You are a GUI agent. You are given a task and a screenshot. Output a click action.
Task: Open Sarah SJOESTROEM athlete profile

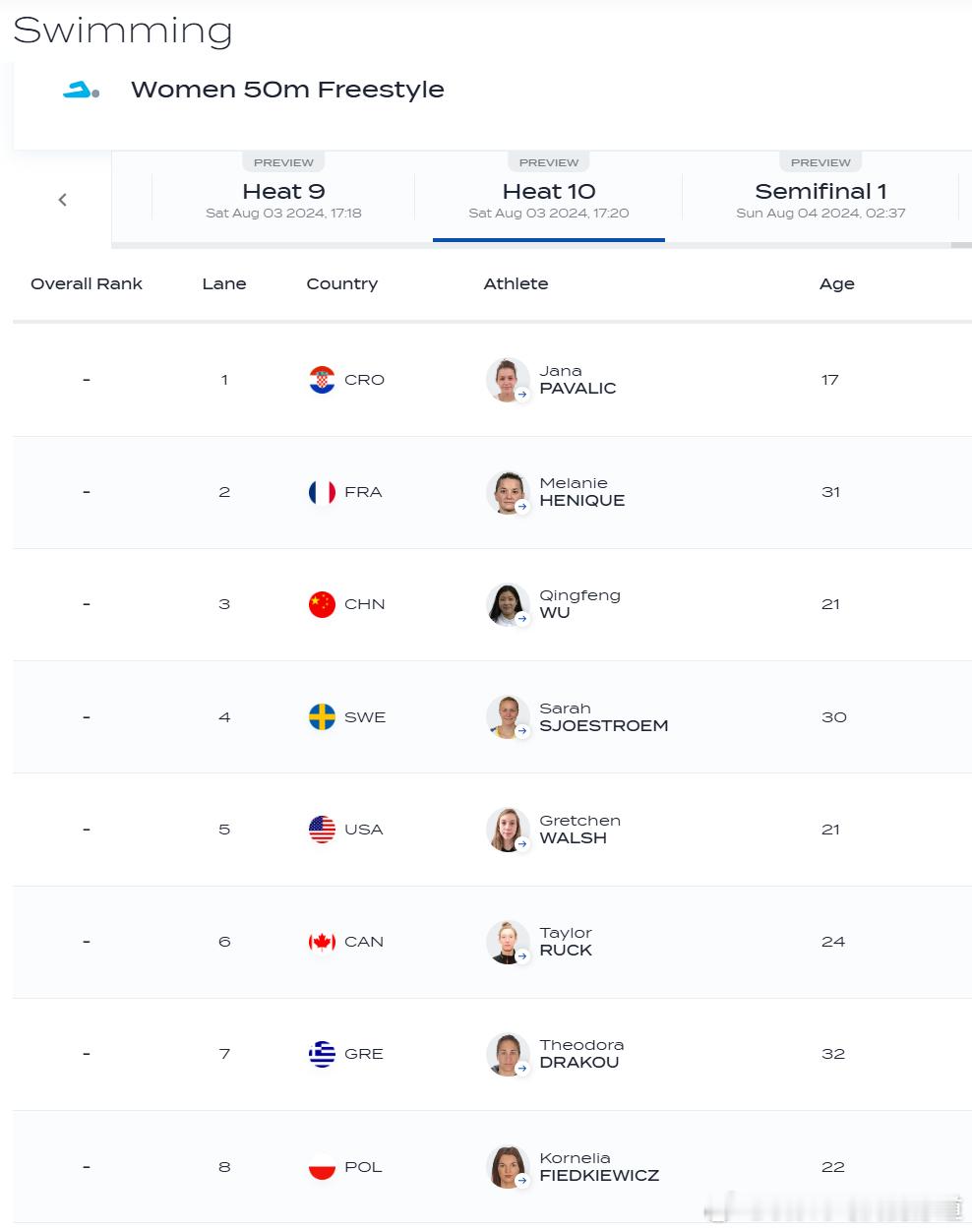[x=603, y=717]
